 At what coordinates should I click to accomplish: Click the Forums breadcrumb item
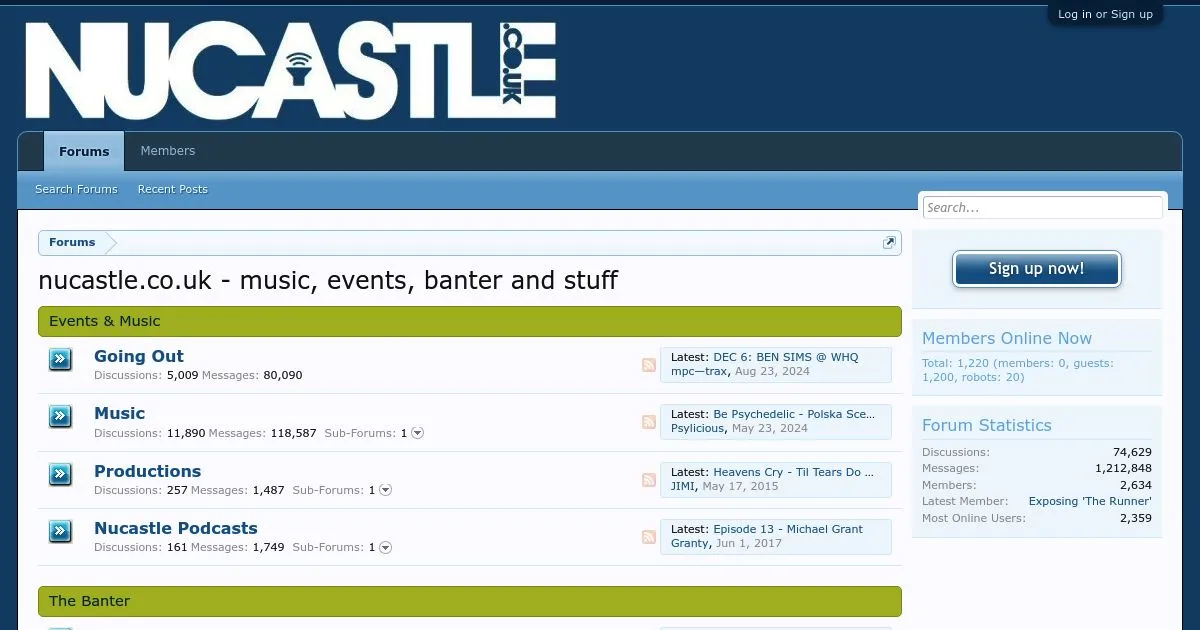(72, 243)
